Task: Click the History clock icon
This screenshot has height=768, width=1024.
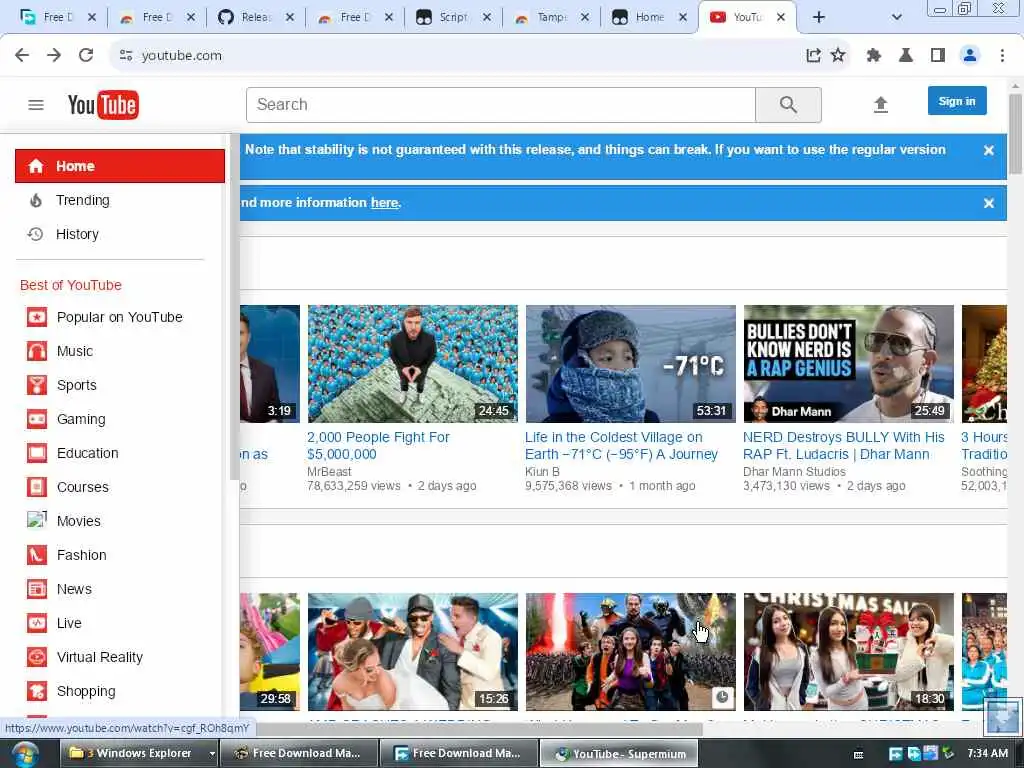Action: click(x=35, y=234)
